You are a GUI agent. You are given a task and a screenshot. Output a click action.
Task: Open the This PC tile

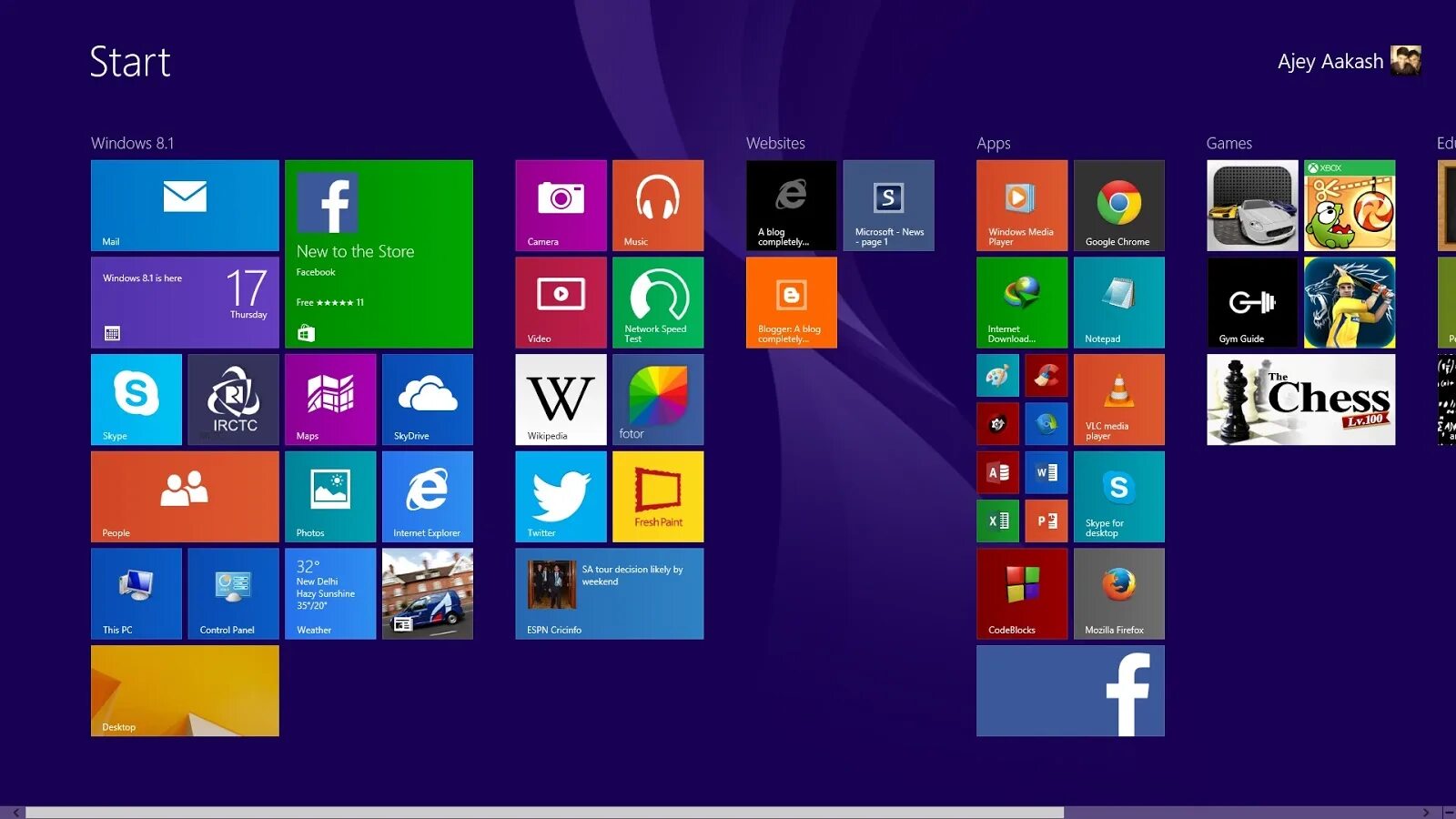tap(136, 593)
